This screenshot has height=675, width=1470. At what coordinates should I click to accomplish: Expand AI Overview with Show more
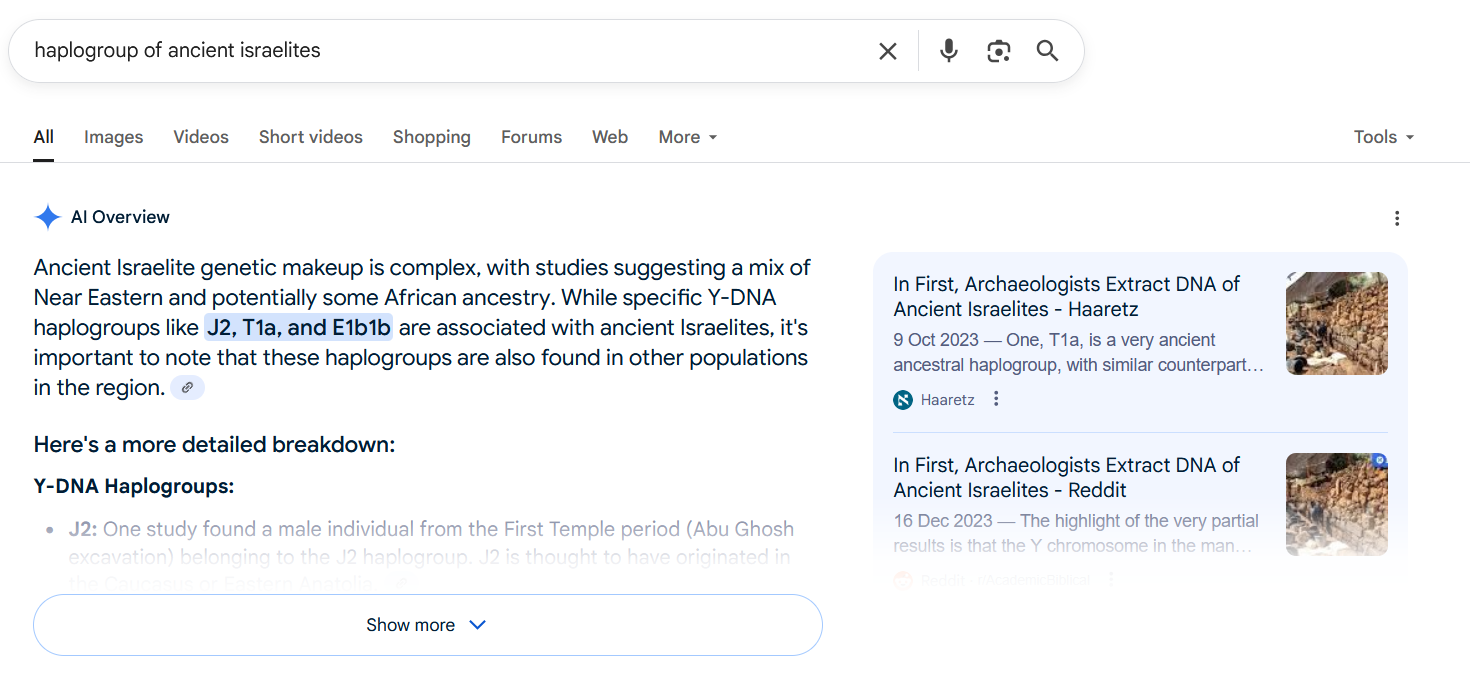428,625
